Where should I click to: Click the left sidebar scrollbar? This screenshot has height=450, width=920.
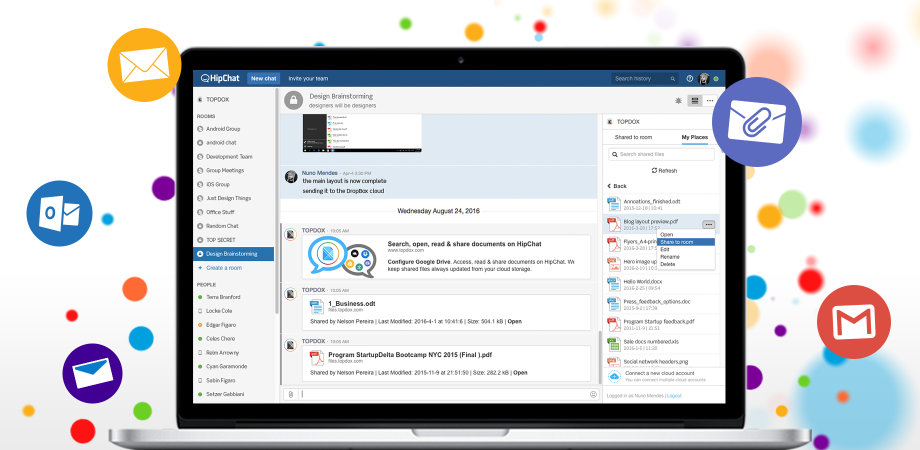coord(276,201)
